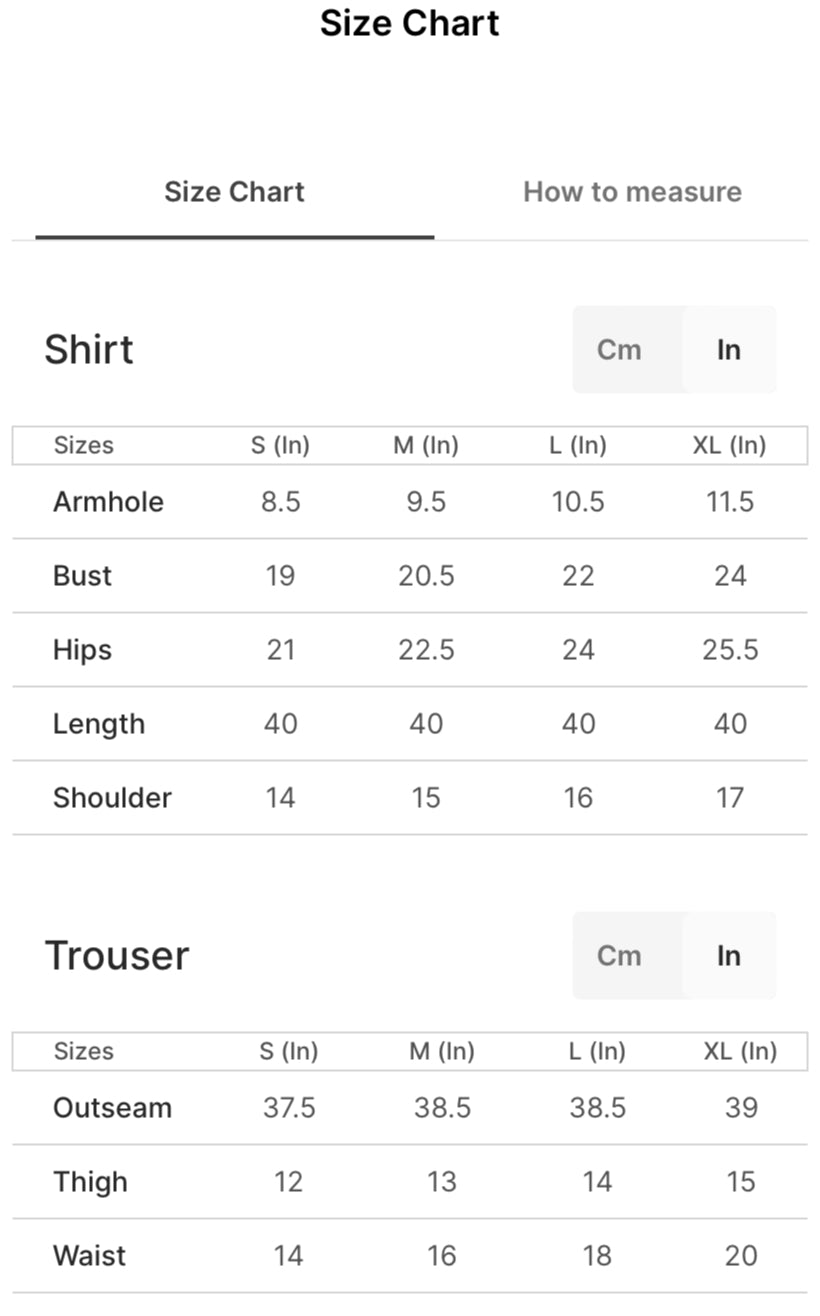The height and width of the screenshot is (1316, 820).
Task: Click the Bust value 20.5 for medium
Action: pos(426,576)
